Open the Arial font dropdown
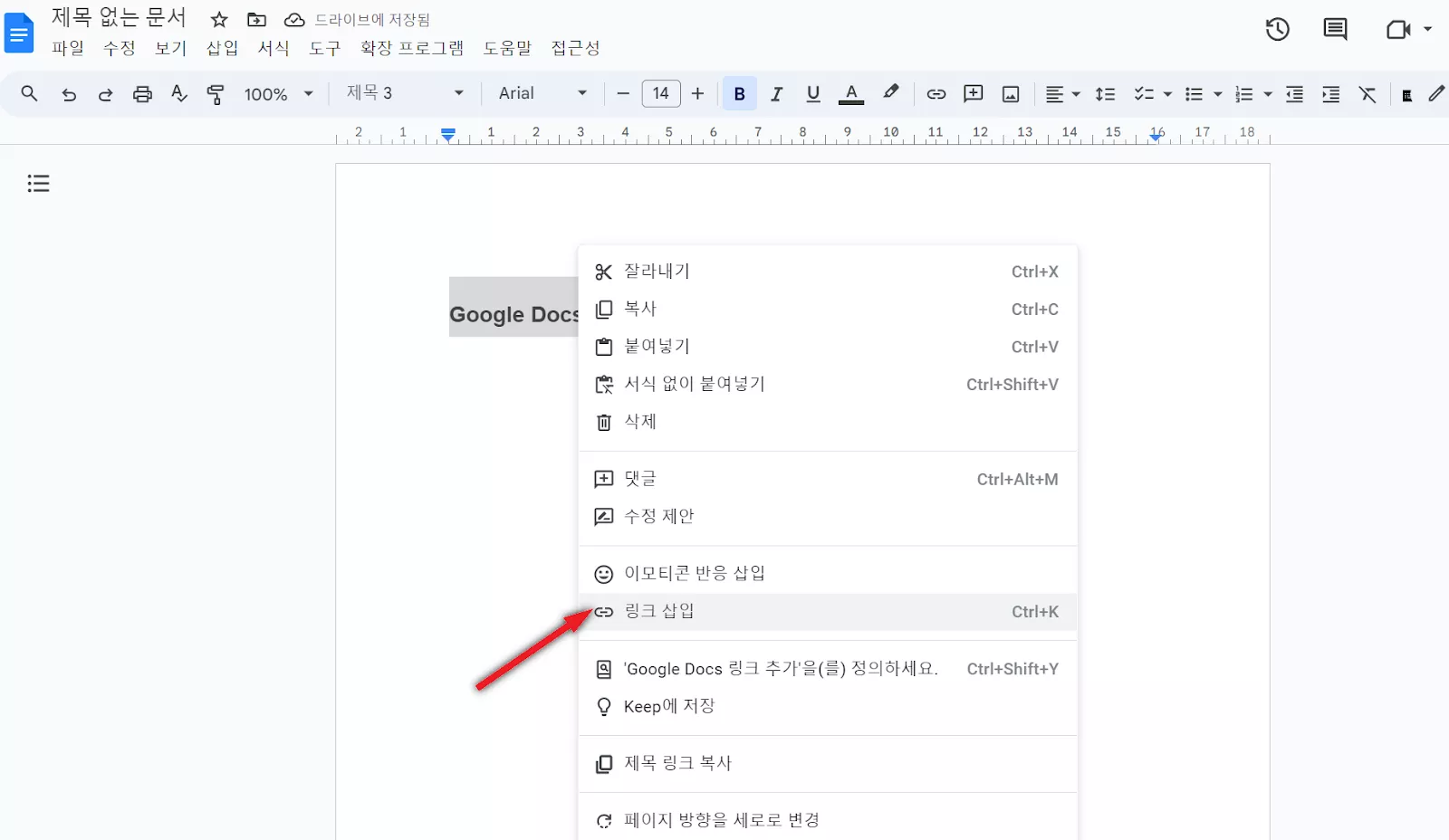1449x840 pixels. (x=542, y=93)
